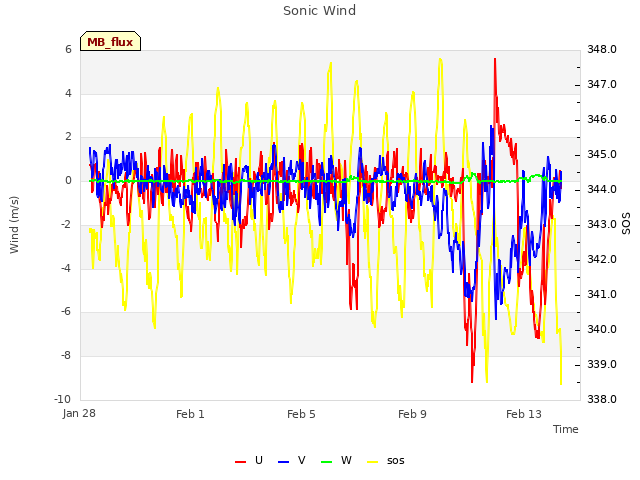
Task: Click the Feb 9 date tick label
Action: [412, 414]
